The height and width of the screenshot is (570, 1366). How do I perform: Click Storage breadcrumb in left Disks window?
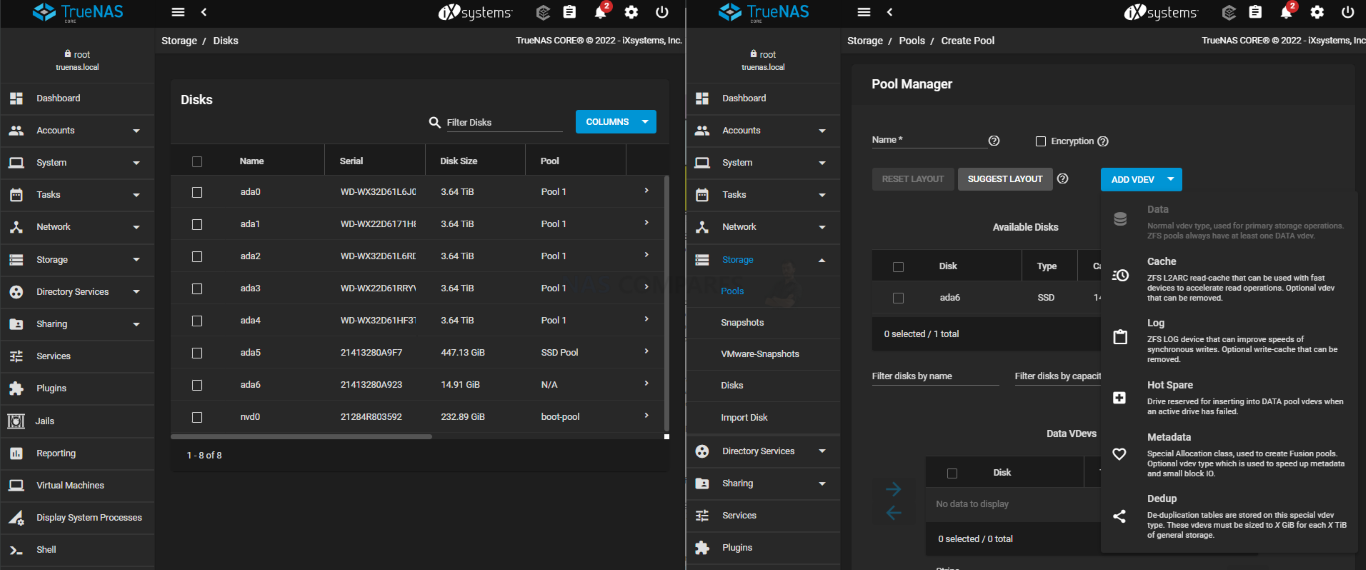point(178,41)
